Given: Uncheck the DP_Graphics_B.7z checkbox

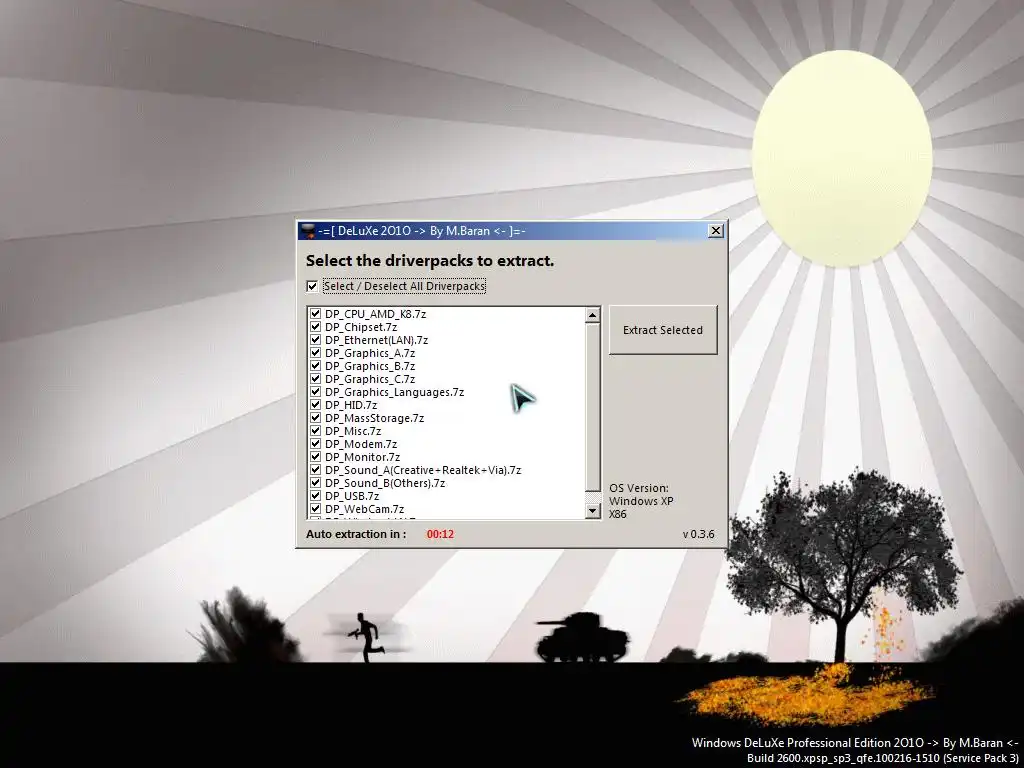Looking at the screenshot, I should tap(315, 366).
